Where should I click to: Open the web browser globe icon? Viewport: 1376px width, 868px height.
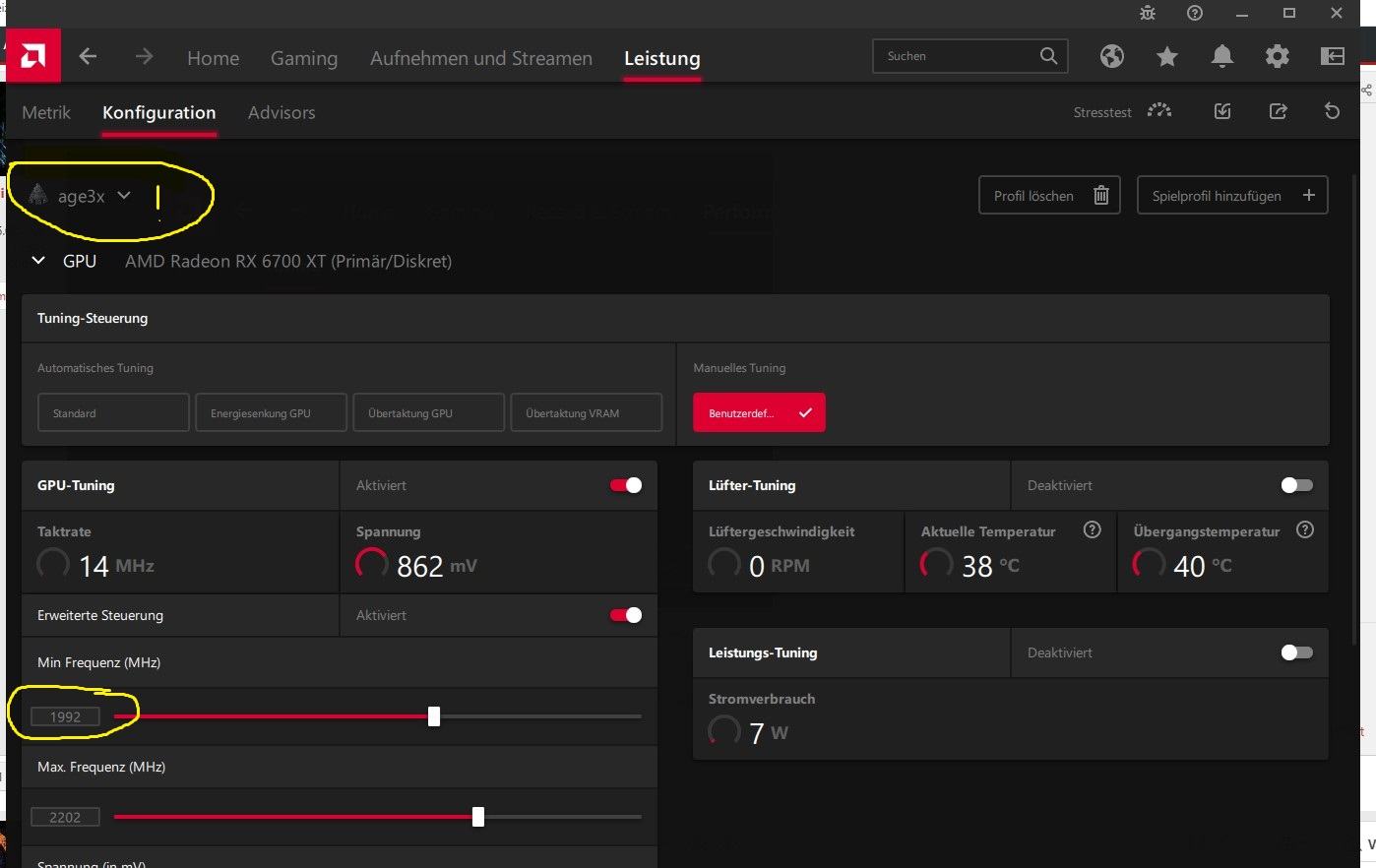pos(1112,56)
